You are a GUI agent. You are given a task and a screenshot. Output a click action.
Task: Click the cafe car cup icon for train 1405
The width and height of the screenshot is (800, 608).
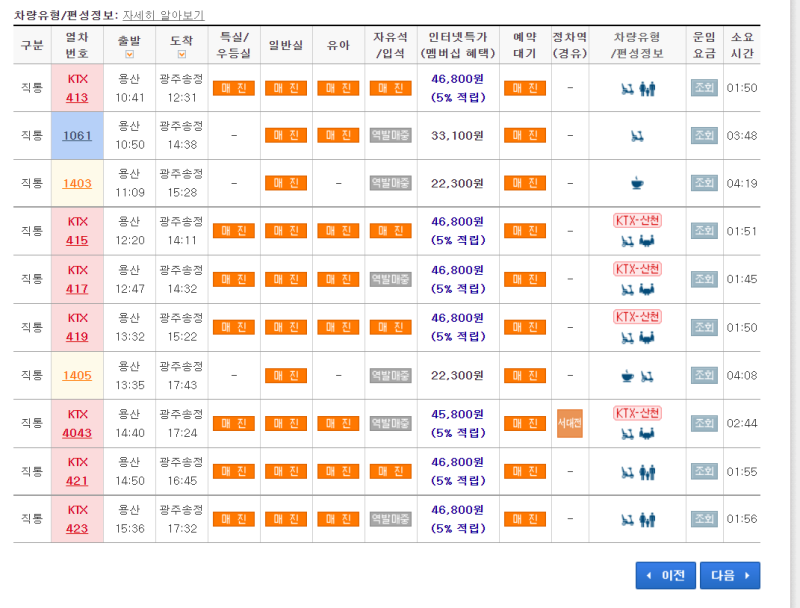pyautogui.click(x=628, y=376)
